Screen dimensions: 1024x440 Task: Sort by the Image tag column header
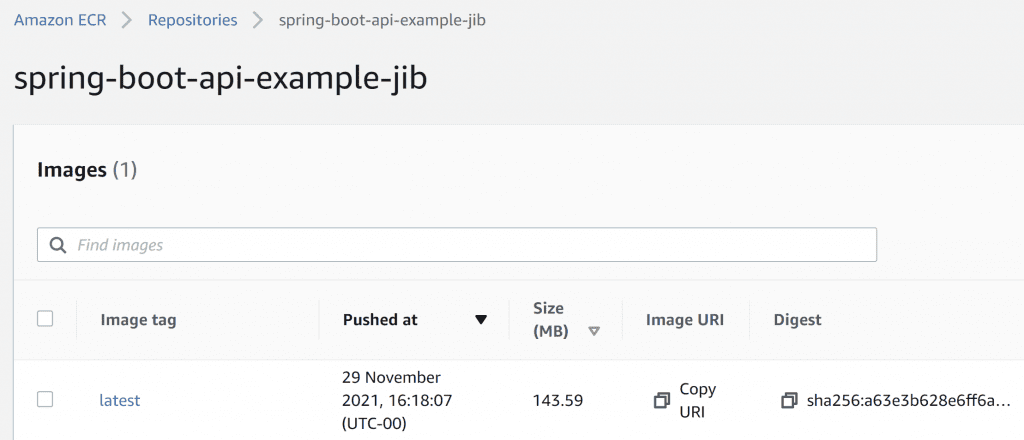[138, 320]
